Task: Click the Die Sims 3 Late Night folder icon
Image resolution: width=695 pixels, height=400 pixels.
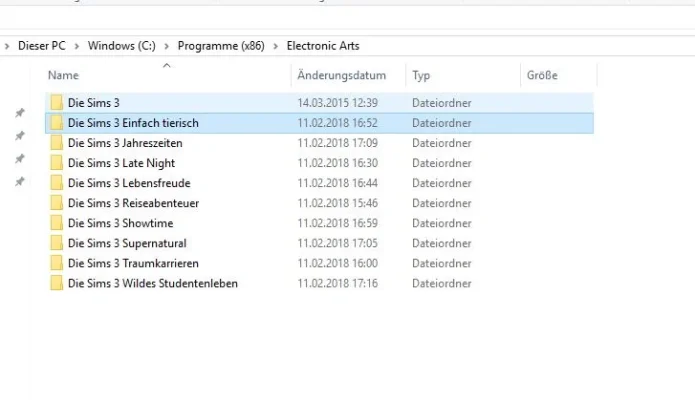Action: point(57,163)
